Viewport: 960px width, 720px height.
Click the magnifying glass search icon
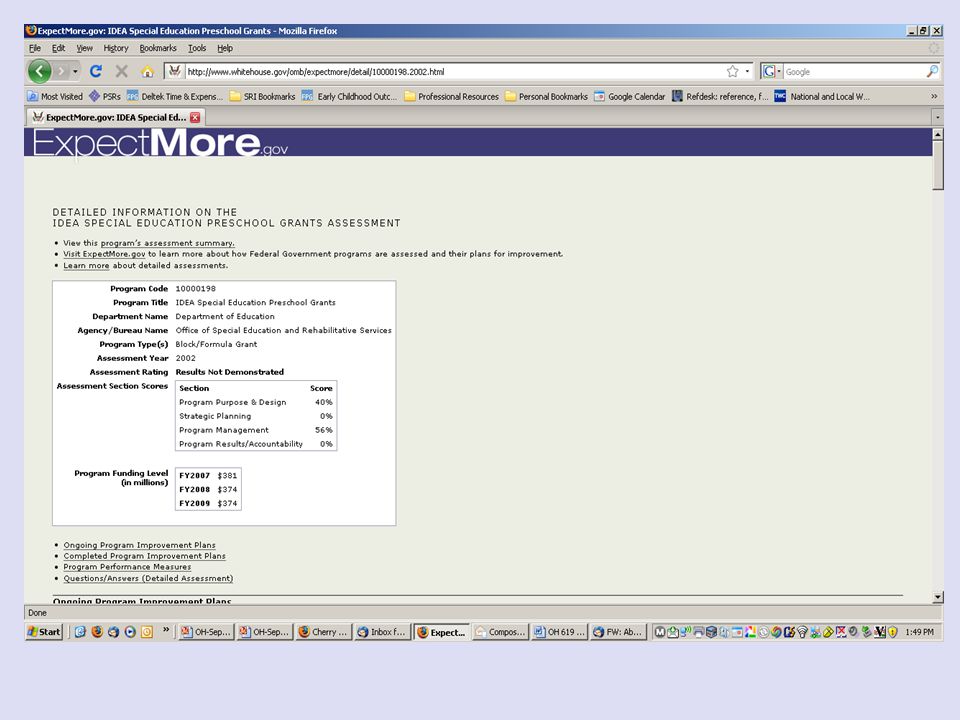click(932, 72)
